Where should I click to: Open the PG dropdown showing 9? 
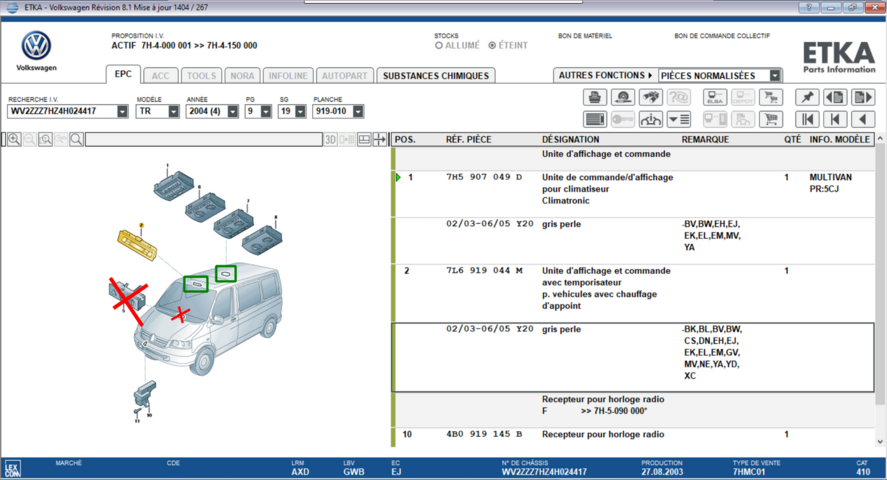266,111
